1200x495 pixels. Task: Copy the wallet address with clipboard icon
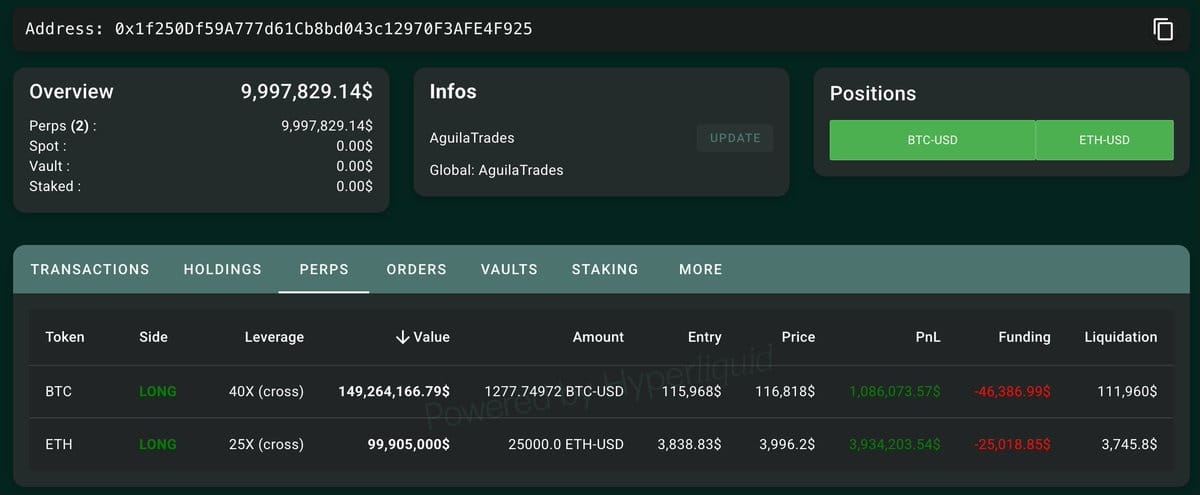pyautogui.click(x=1163, y=29)
